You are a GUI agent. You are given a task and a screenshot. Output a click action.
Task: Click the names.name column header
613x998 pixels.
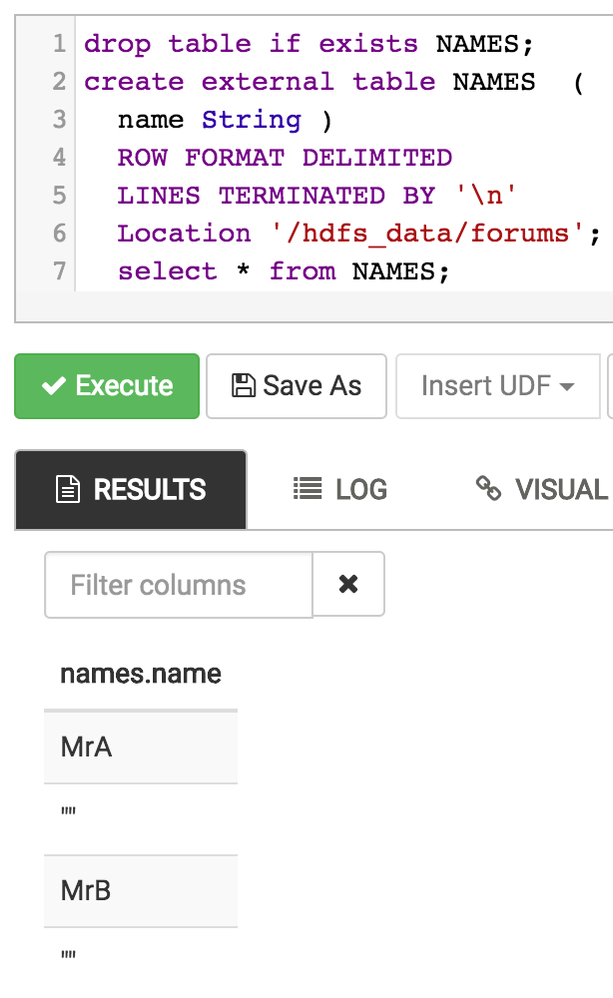pyautogui.click(x=140, y=674)
